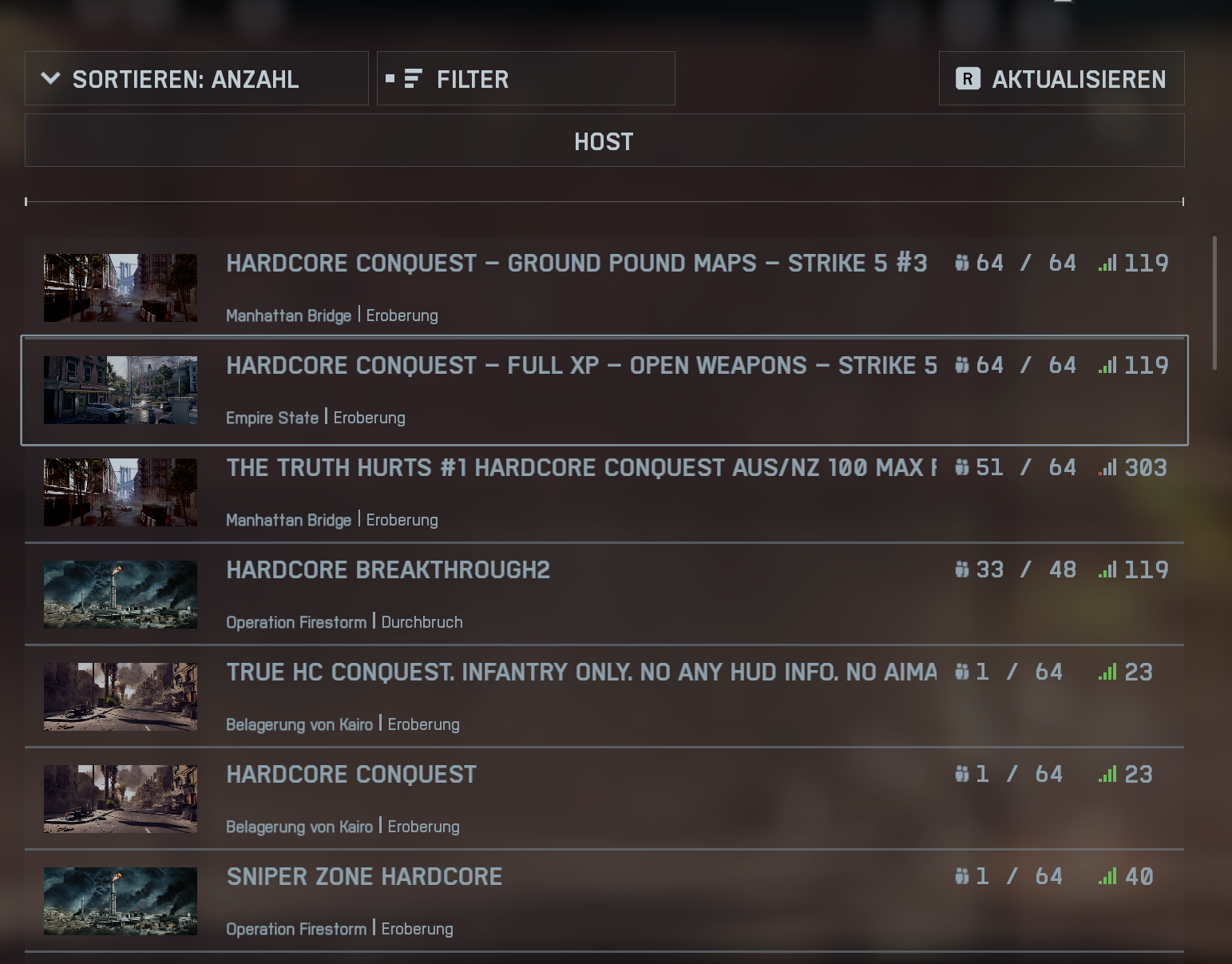
Task: Click Operation Firestorm thumbnail for Hardcore Breakthrough2
Action: tap(121, 595)
